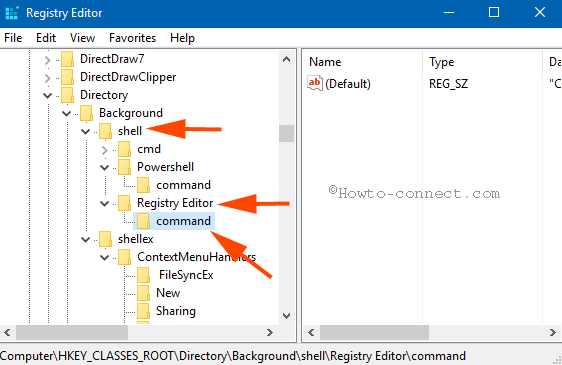
Task: Click the Directory folder icon
Action: (x=67, y=95)
